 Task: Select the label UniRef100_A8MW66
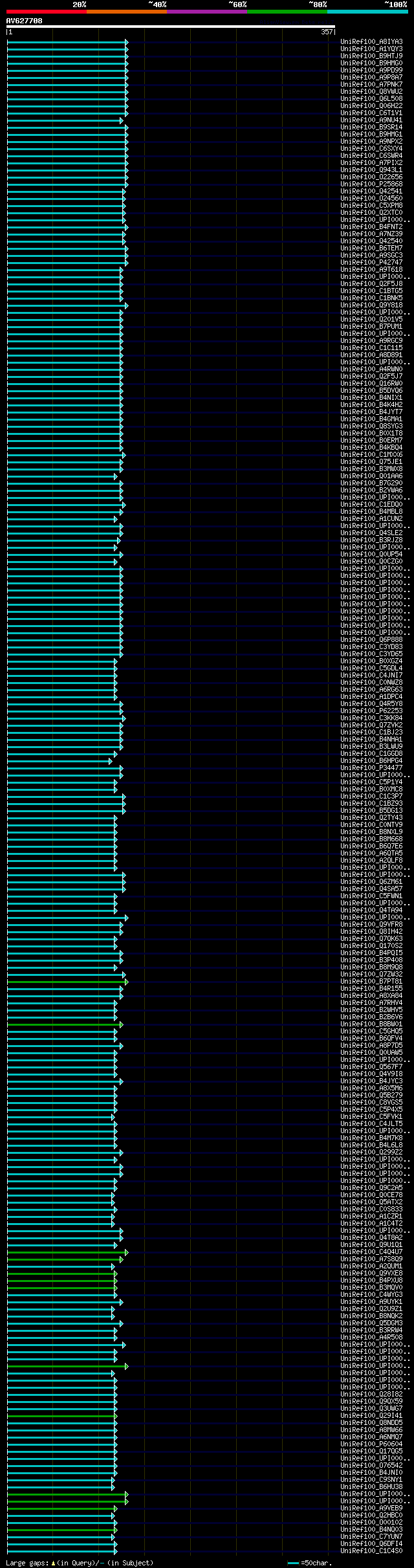371,1430
